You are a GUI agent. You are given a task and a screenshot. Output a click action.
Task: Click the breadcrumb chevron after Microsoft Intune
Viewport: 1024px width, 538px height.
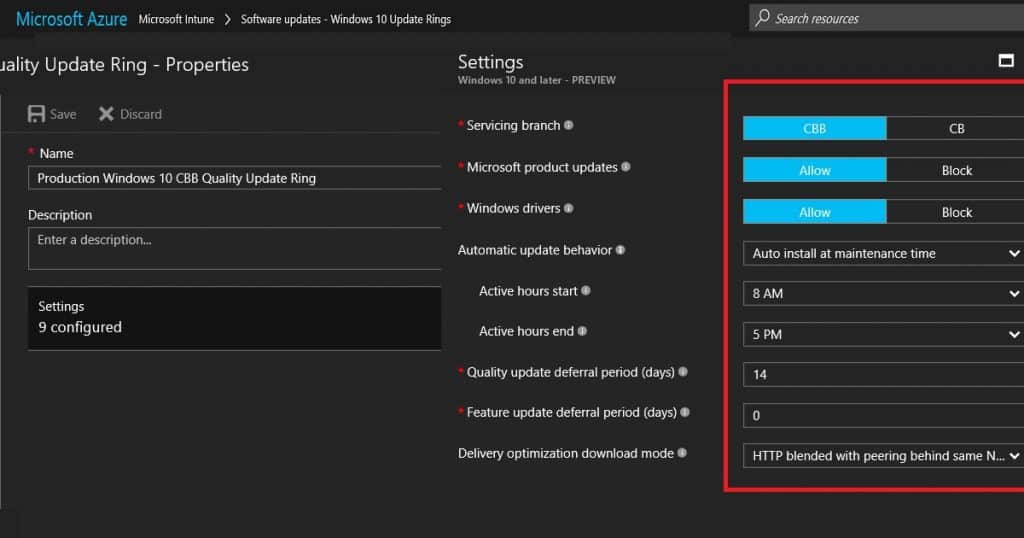point(227,20)
